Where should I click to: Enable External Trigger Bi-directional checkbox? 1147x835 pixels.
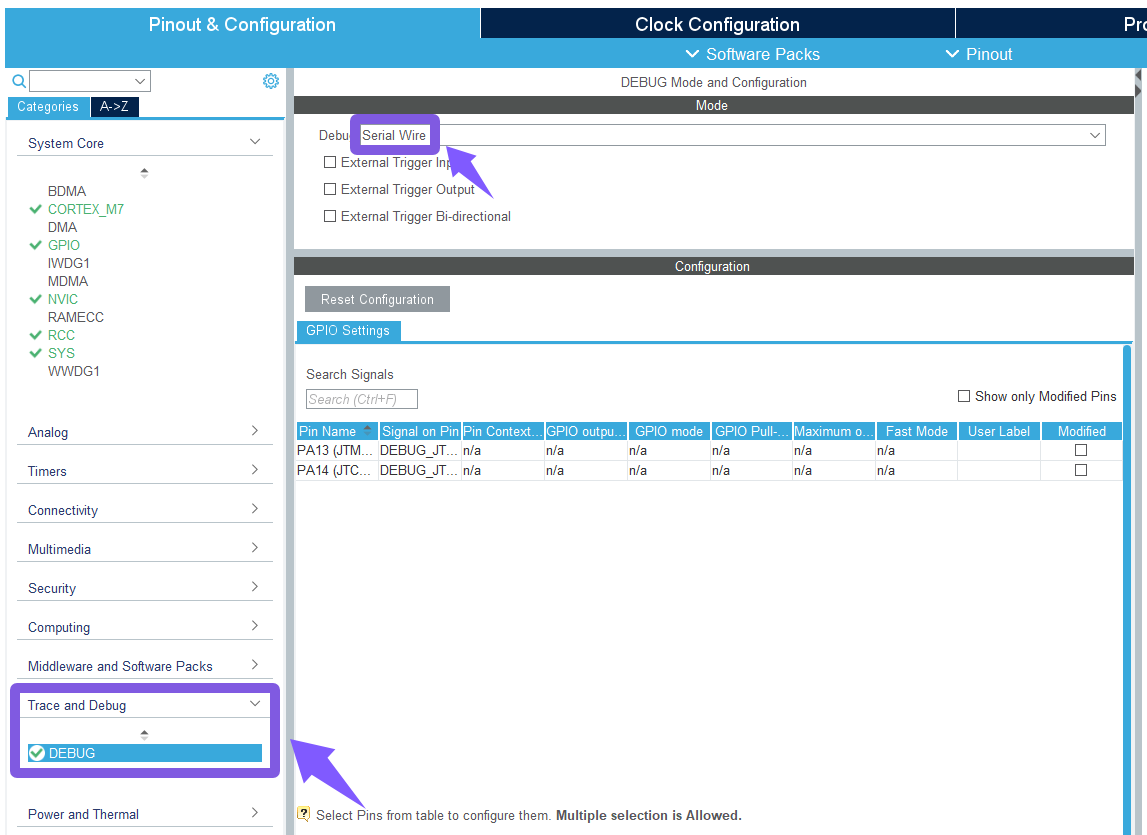[x=330, y=217]
